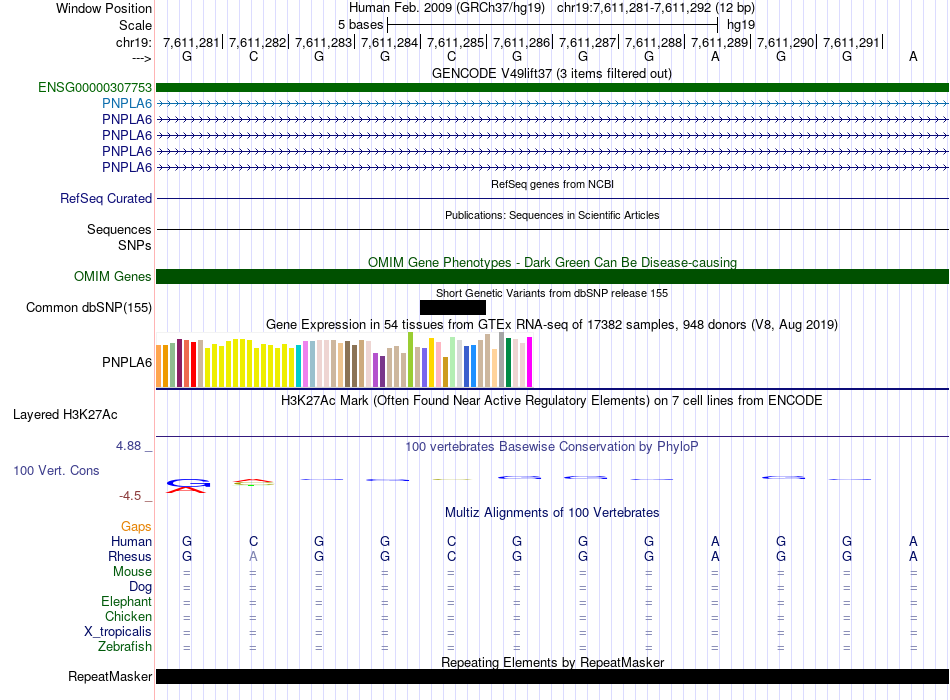Image resolution: width=950 pixels, height=700 pixels.
Task: Open the ENSG00000307753 gene label
Action: (95, 88)
